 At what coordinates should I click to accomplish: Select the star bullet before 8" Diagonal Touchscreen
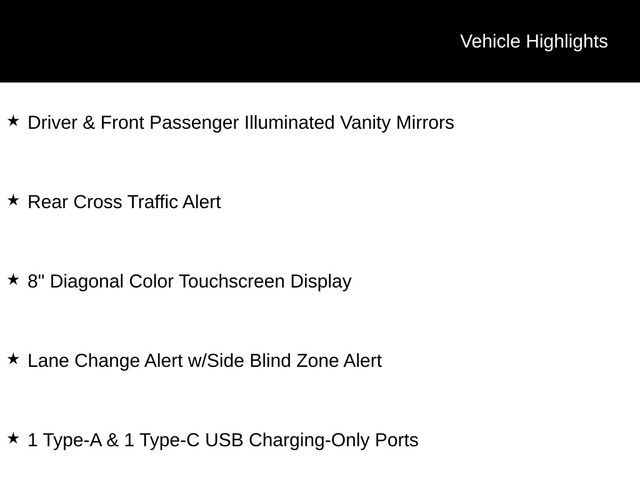click(x=13, y=279)
